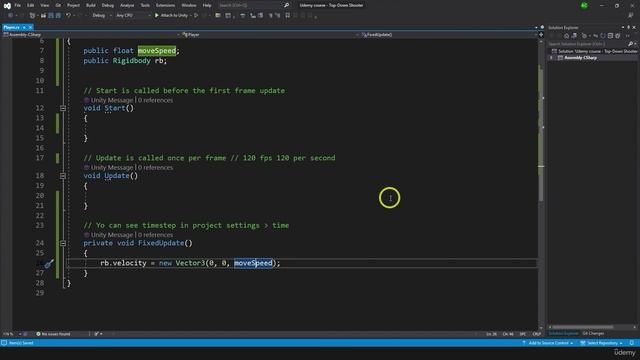Click the Visual Studio logo icon
The width and height of the screenshot is (640, 360).
pyautogui.click(x=7, y=6)
